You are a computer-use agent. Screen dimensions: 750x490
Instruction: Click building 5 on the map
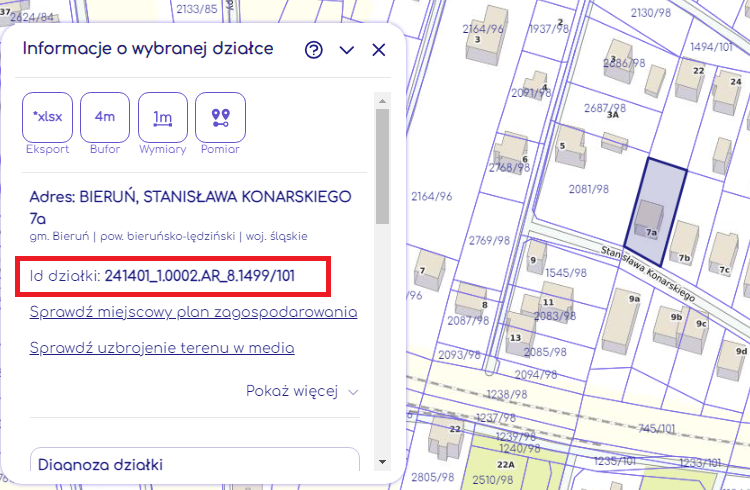(571, 146)
